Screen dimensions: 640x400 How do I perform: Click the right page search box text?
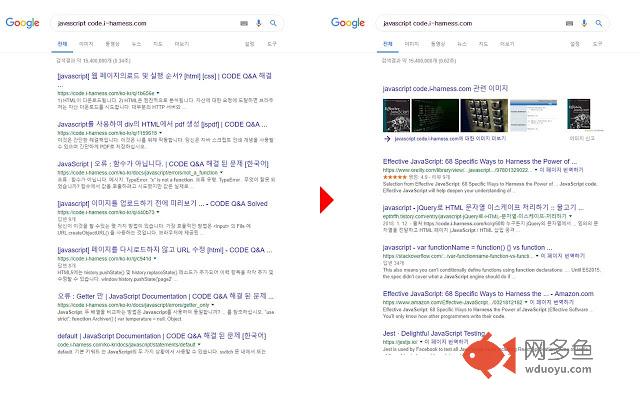(x=428, y=23)
